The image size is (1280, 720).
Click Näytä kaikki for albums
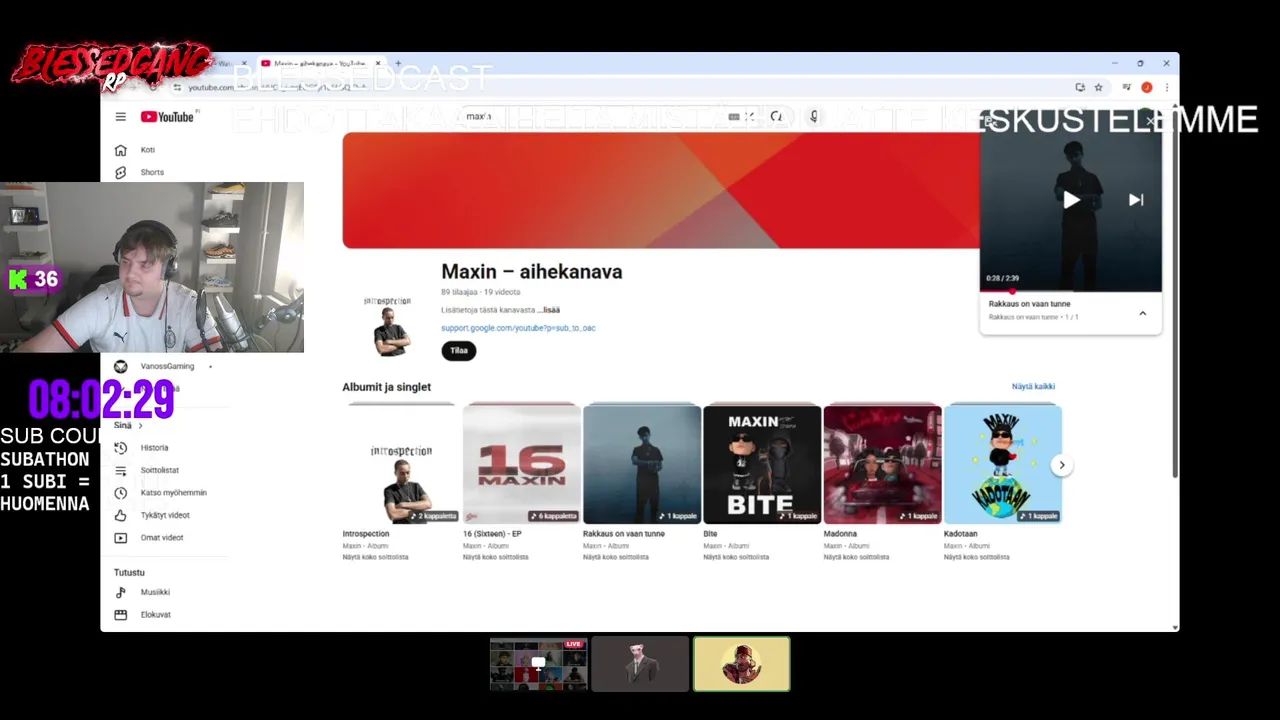(x=1033, y=386)
